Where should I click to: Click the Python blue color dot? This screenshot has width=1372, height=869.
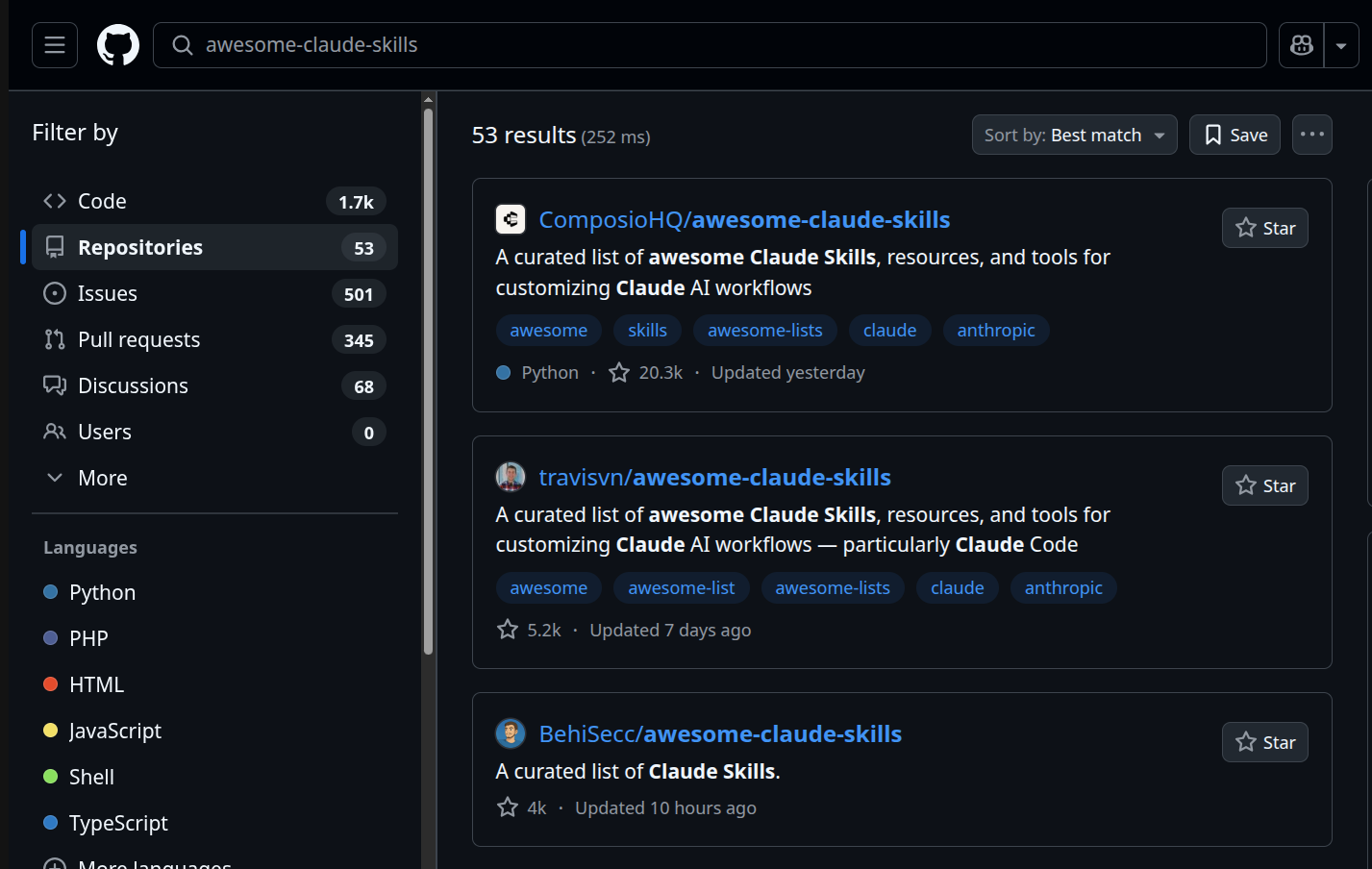pos(51,592)
